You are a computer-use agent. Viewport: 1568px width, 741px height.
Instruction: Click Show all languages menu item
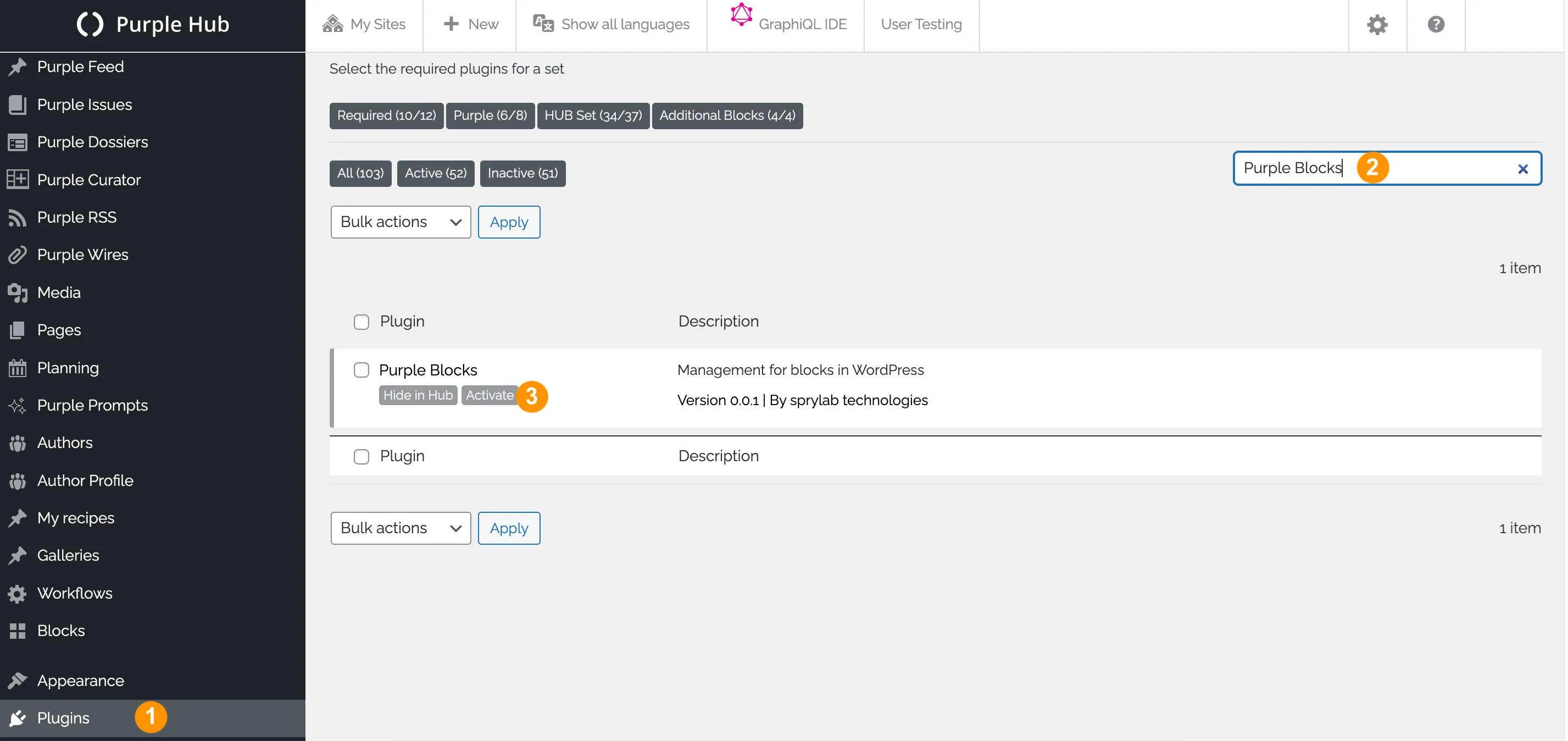coord(611,24)
